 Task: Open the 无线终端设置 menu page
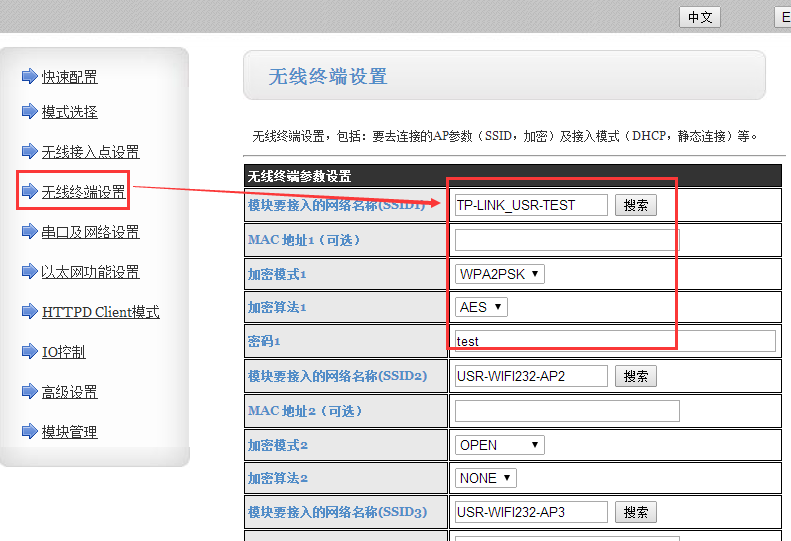coord(84,192)
